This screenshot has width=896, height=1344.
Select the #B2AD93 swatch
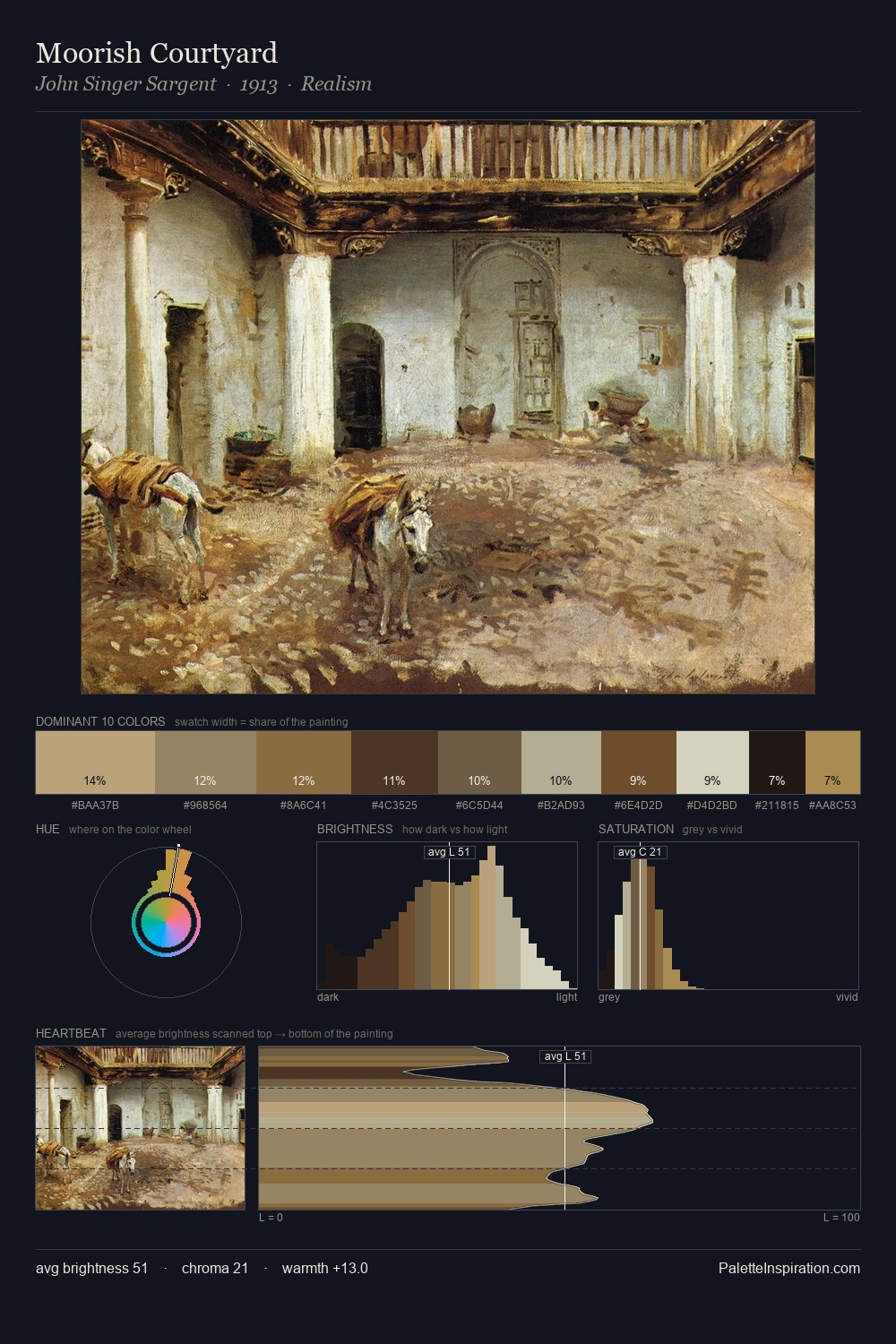pos(561,762)
